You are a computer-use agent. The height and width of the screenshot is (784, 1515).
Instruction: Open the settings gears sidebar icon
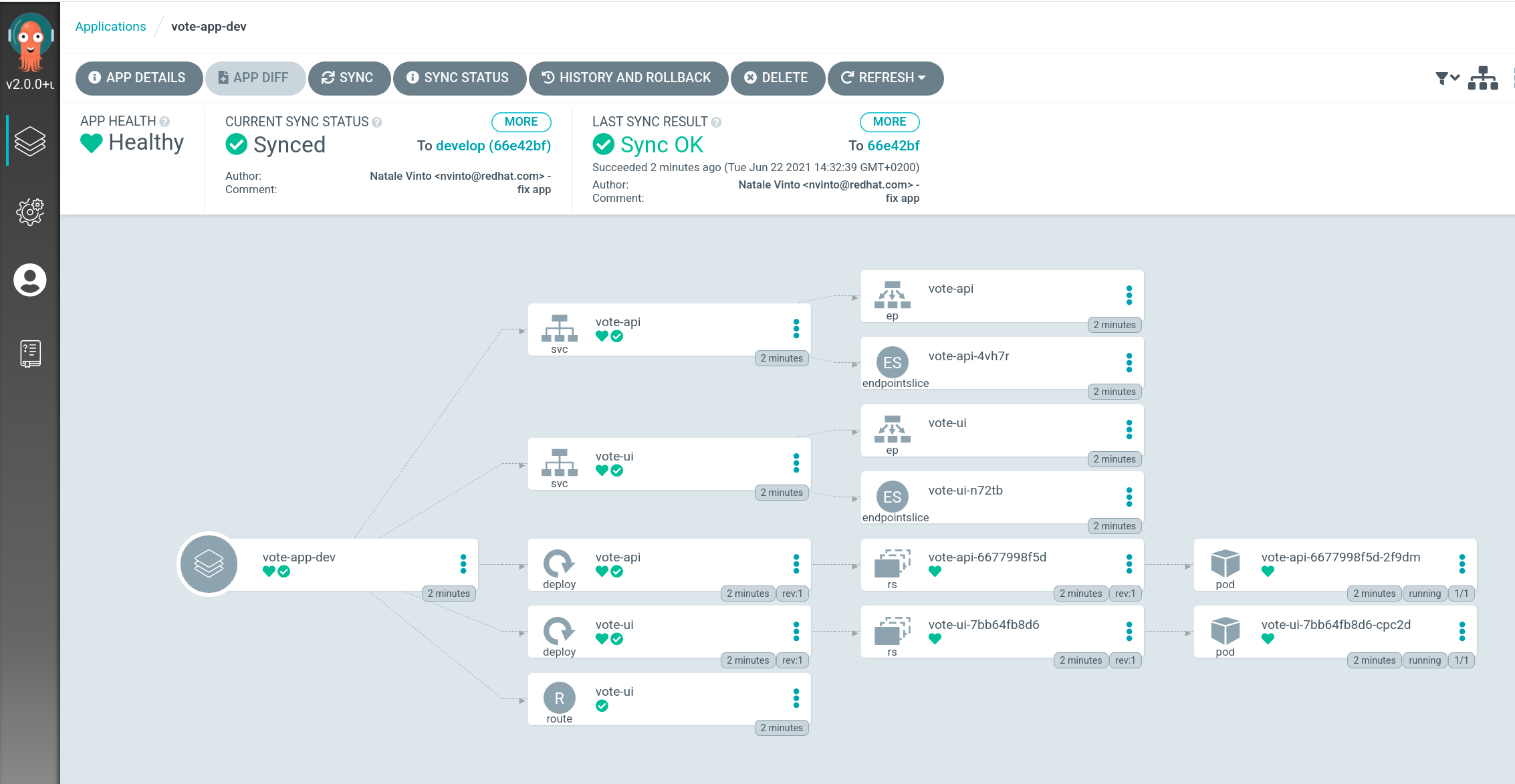coord(30,212)
